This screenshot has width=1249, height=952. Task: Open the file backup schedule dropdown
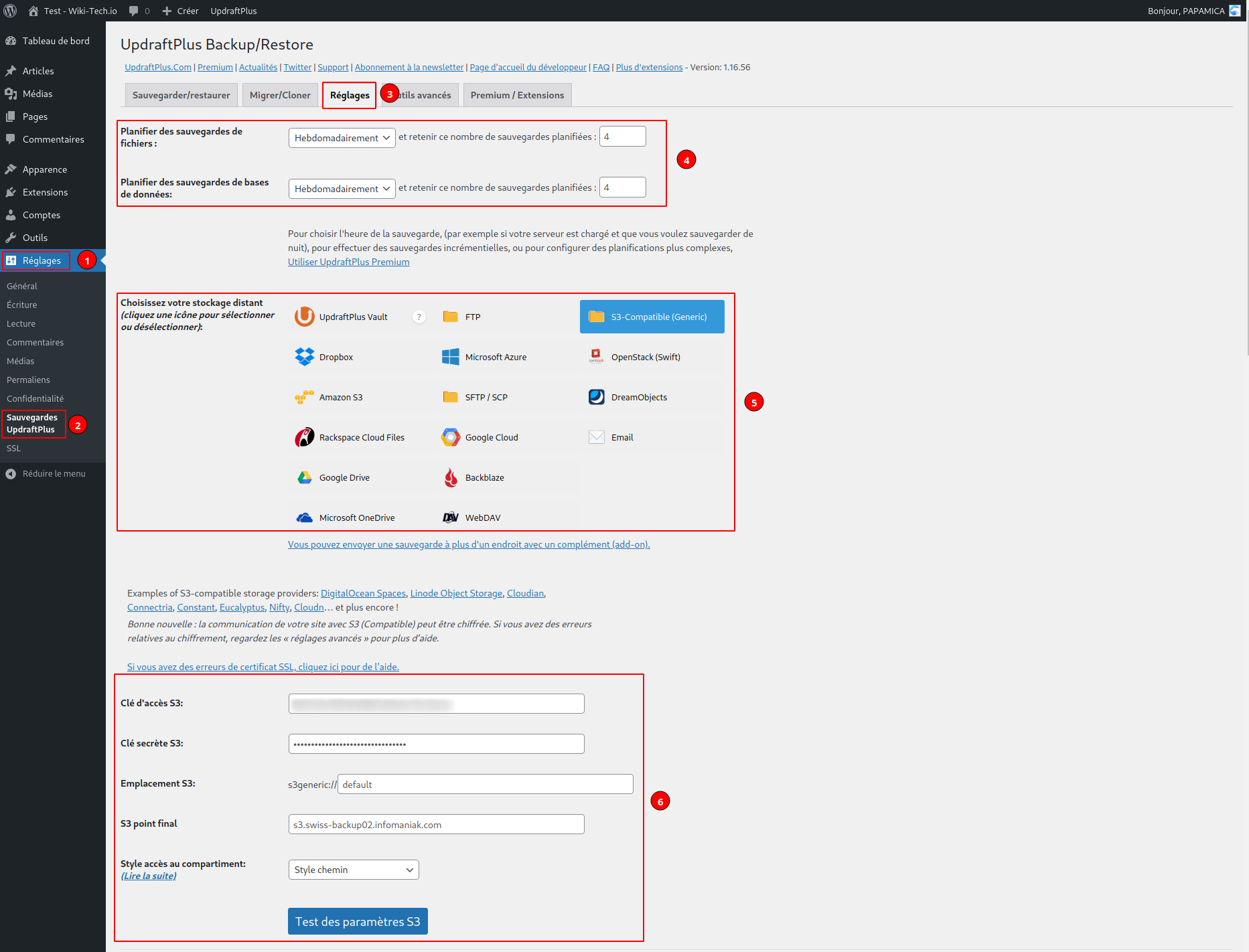coord(342,138)
